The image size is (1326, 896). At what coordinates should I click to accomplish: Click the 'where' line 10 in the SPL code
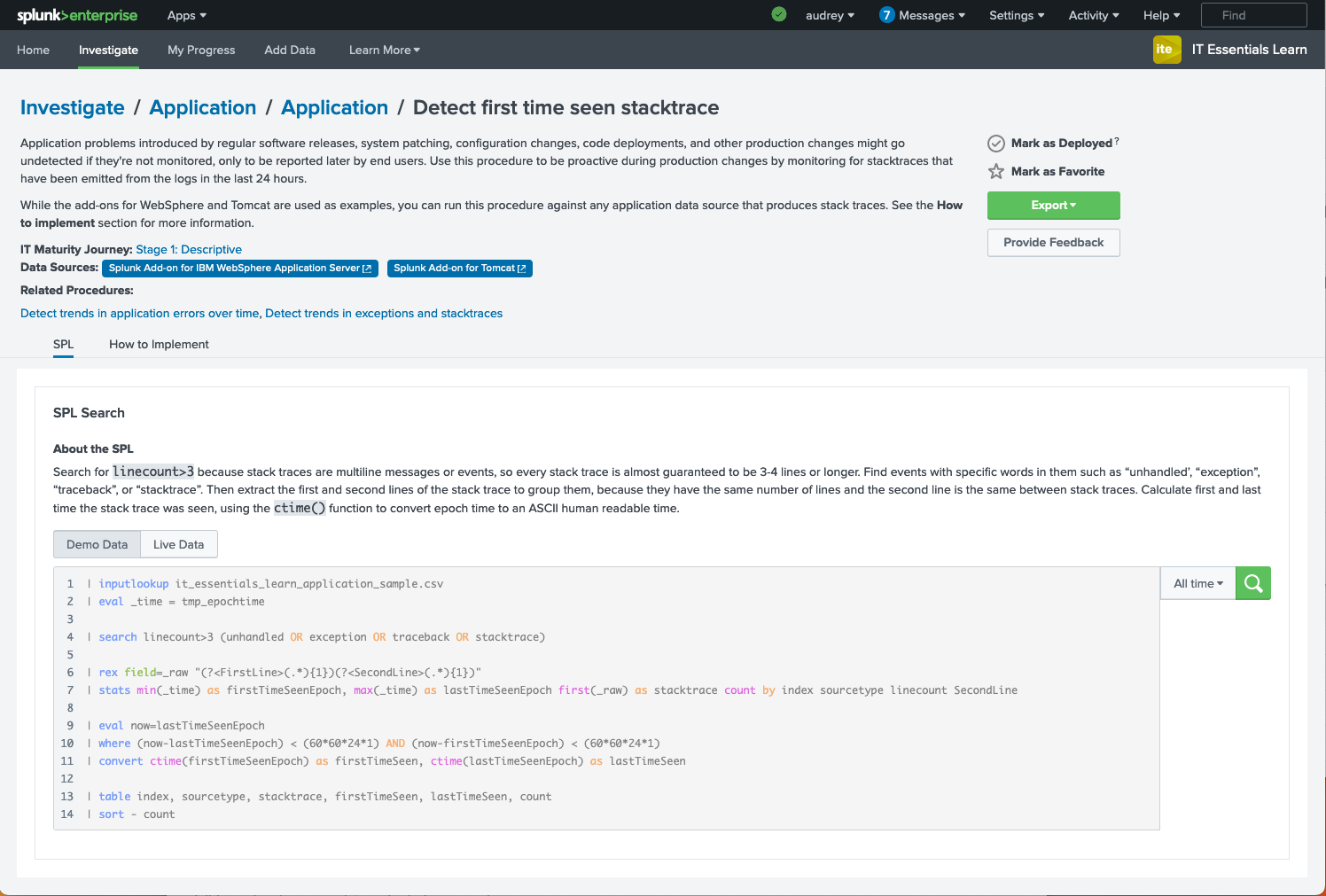click(374, 744)
